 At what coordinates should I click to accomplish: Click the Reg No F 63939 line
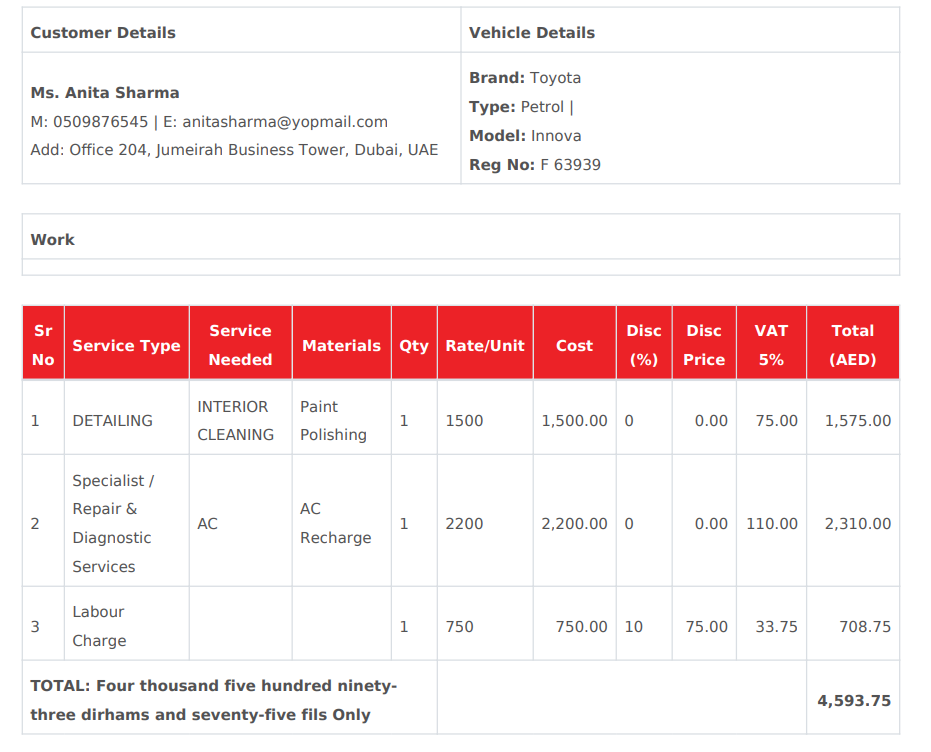[x=535, y=165]
